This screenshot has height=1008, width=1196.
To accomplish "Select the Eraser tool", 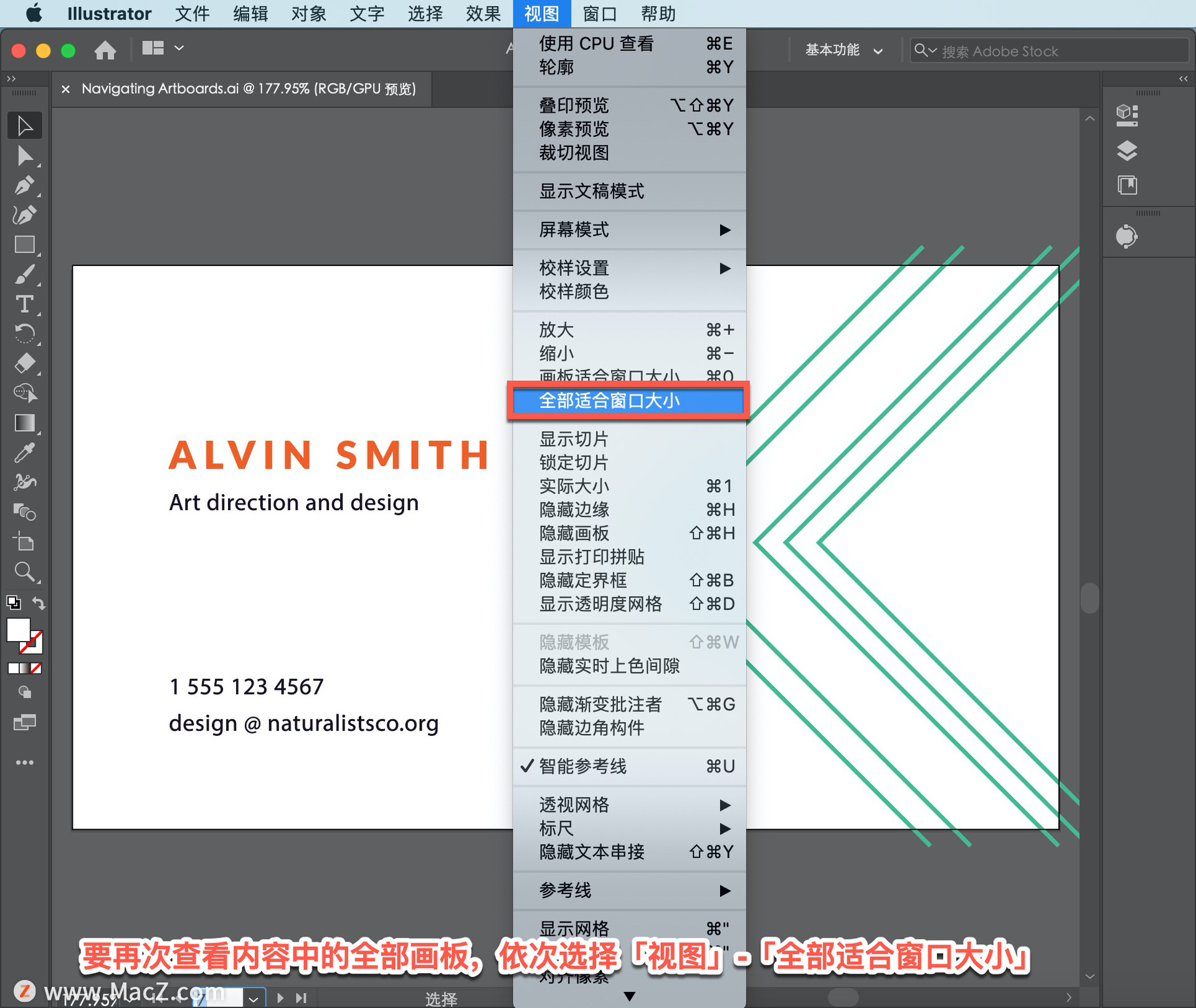I will [x=25, y=363].
